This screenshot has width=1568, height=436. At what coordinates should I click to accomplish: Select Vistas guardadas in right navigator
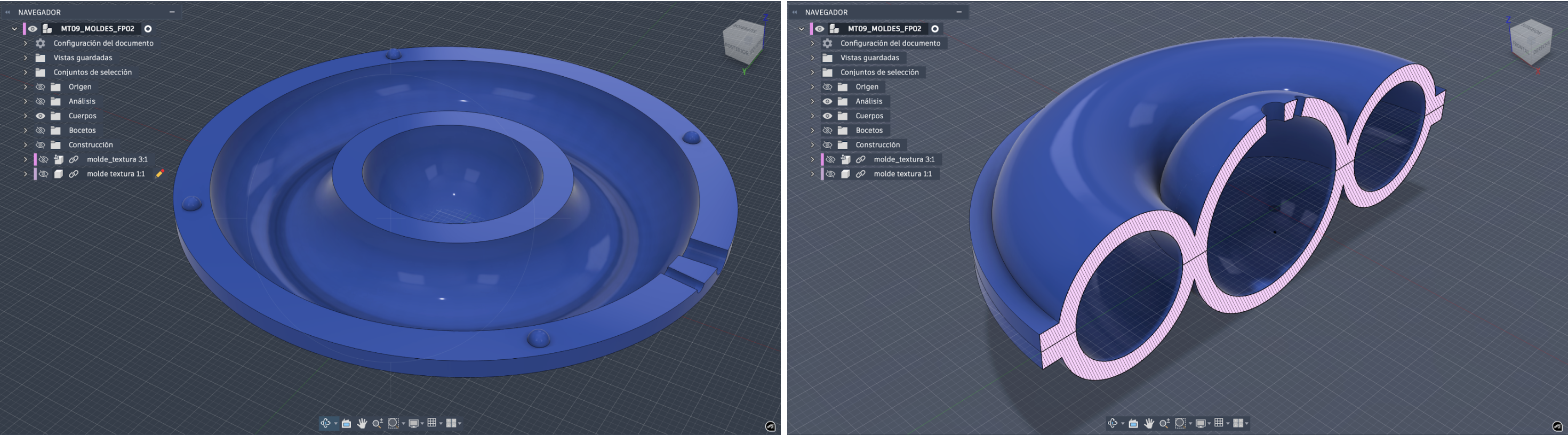tap(869, 58)
